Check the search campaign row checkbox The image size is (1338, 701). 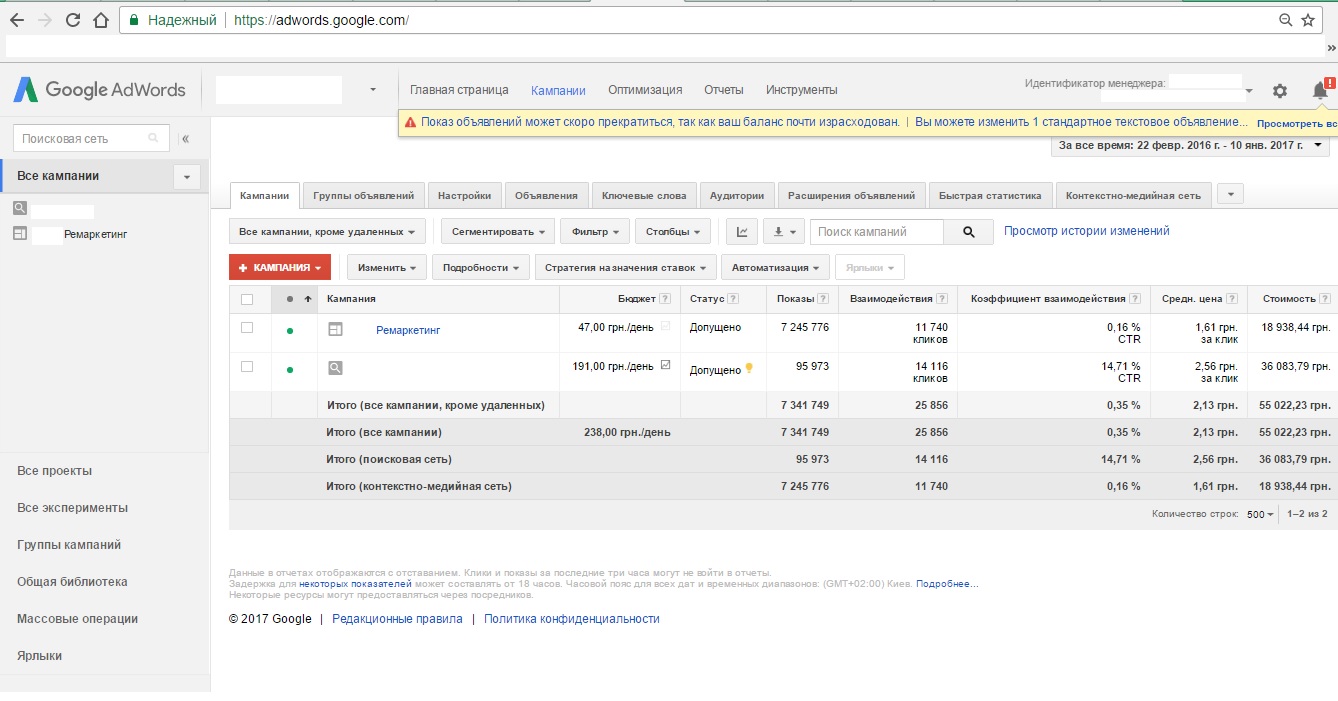(247, 367)
